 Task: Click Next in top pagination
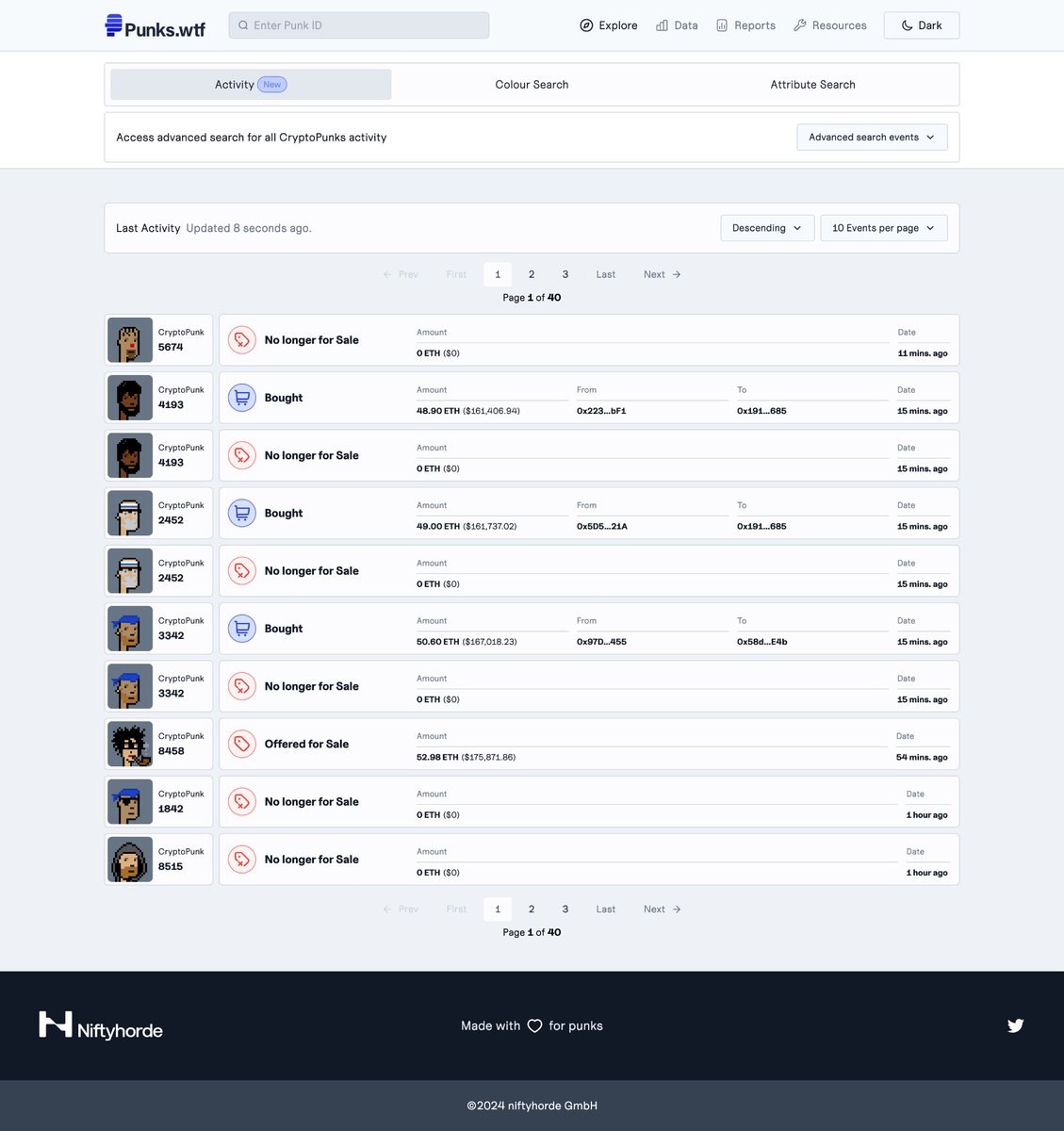tap(663, 274)
